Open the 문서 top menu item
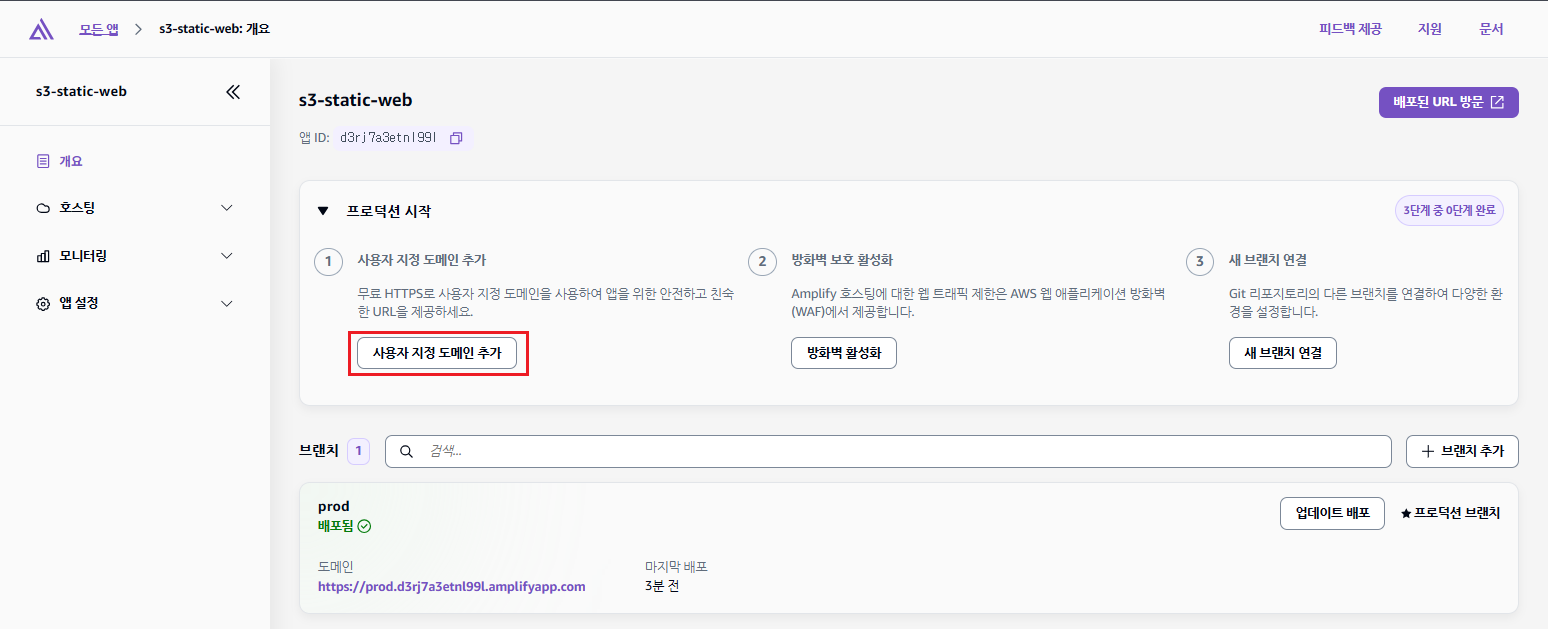Screen dimensions: 1548x629 pos(1491,29)
